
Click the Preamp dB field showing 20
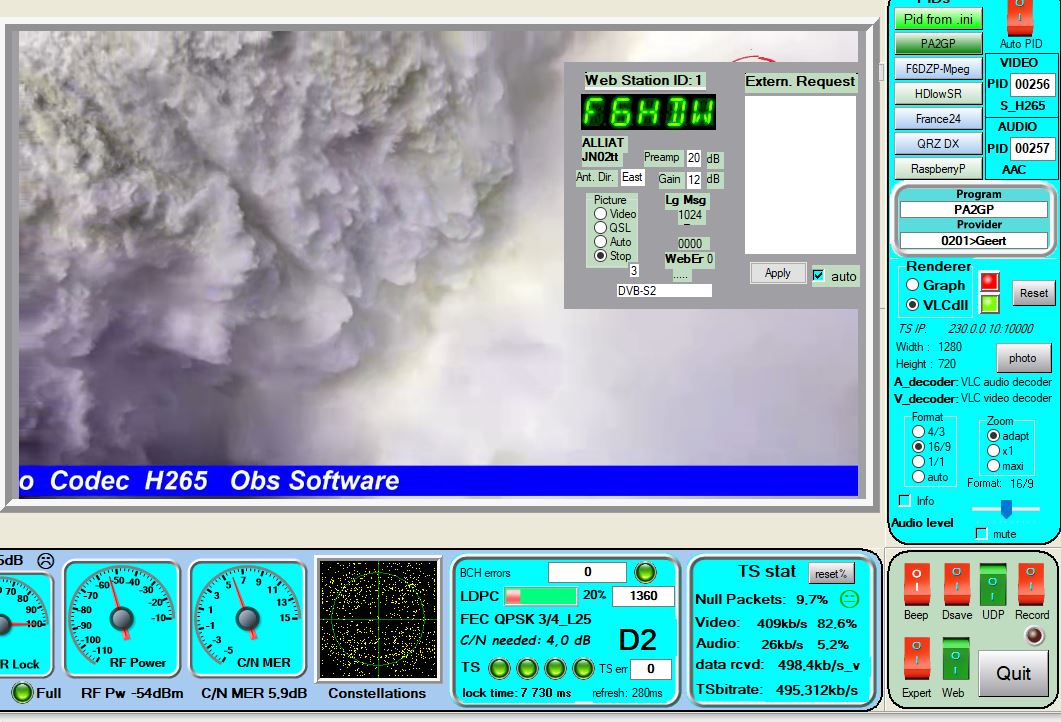click(694, 158)
